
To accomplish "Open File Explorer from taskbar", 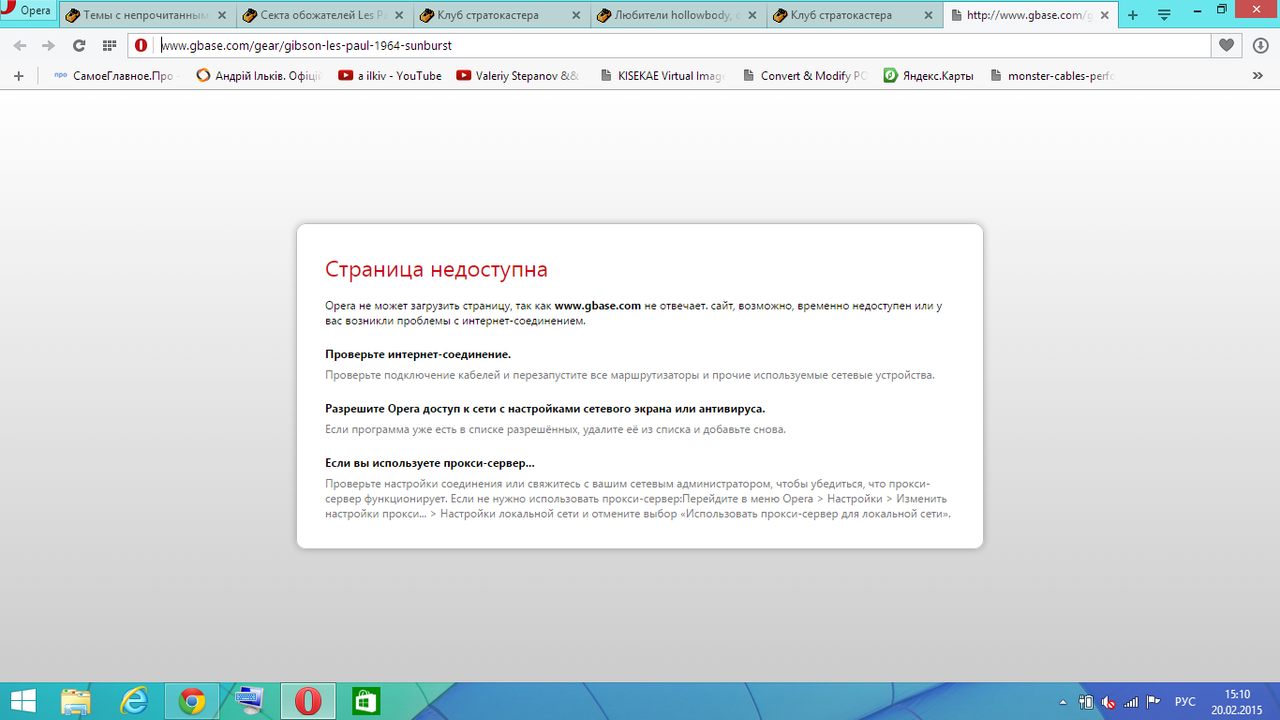I will tap(77, 701).
